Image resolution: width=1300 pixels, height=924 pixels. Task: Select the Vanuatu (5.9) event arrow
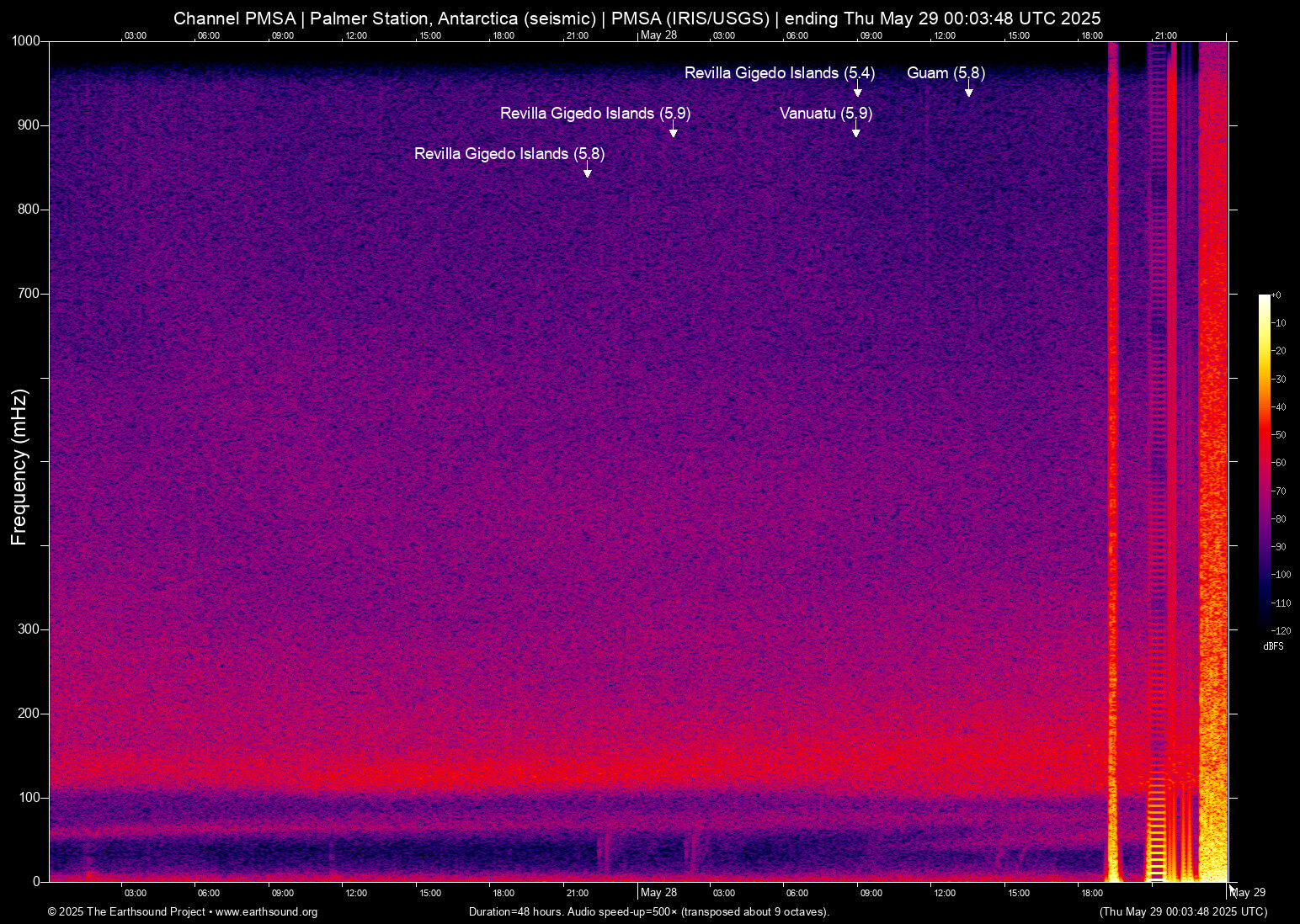coord(856,130)
